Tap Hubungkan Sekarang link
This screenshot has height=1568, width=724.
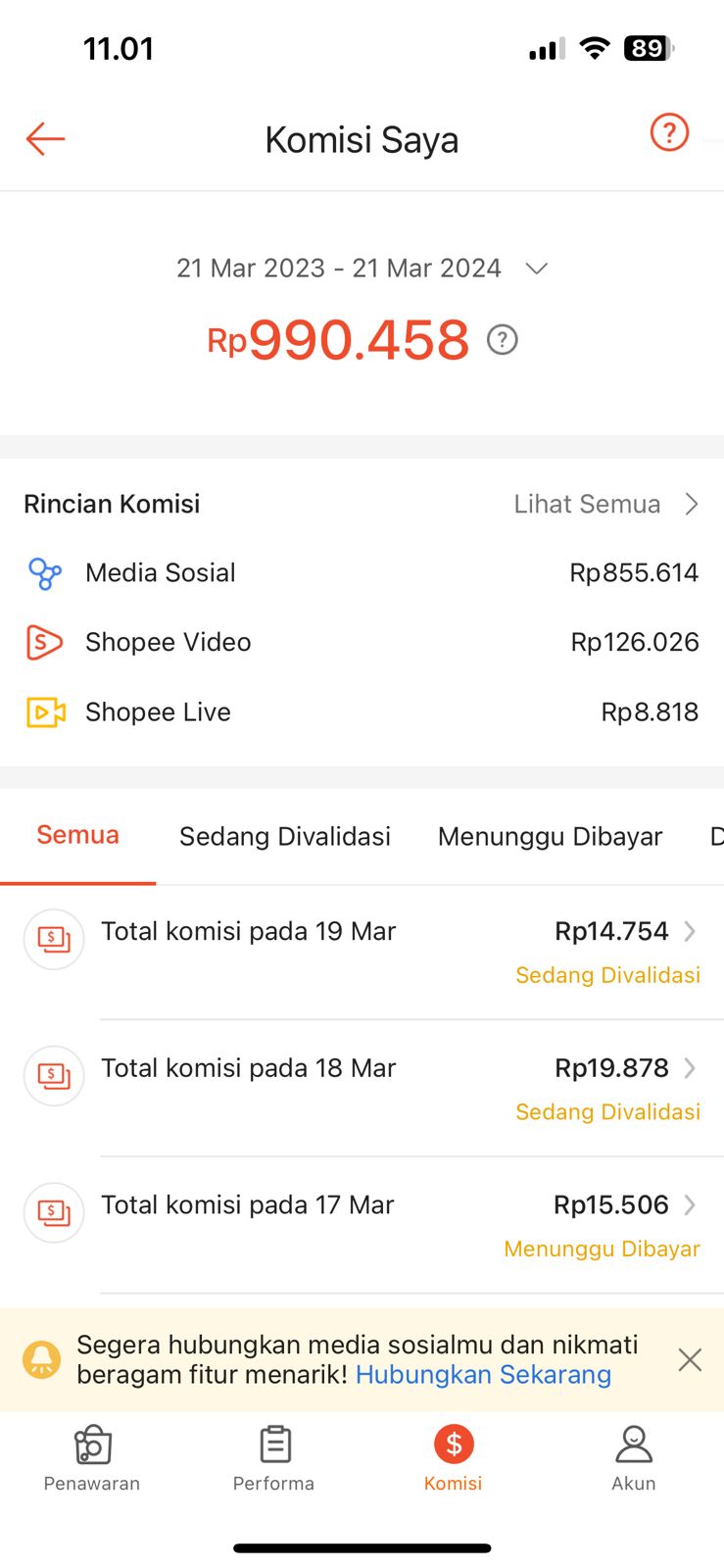(x=483, y=1375)
